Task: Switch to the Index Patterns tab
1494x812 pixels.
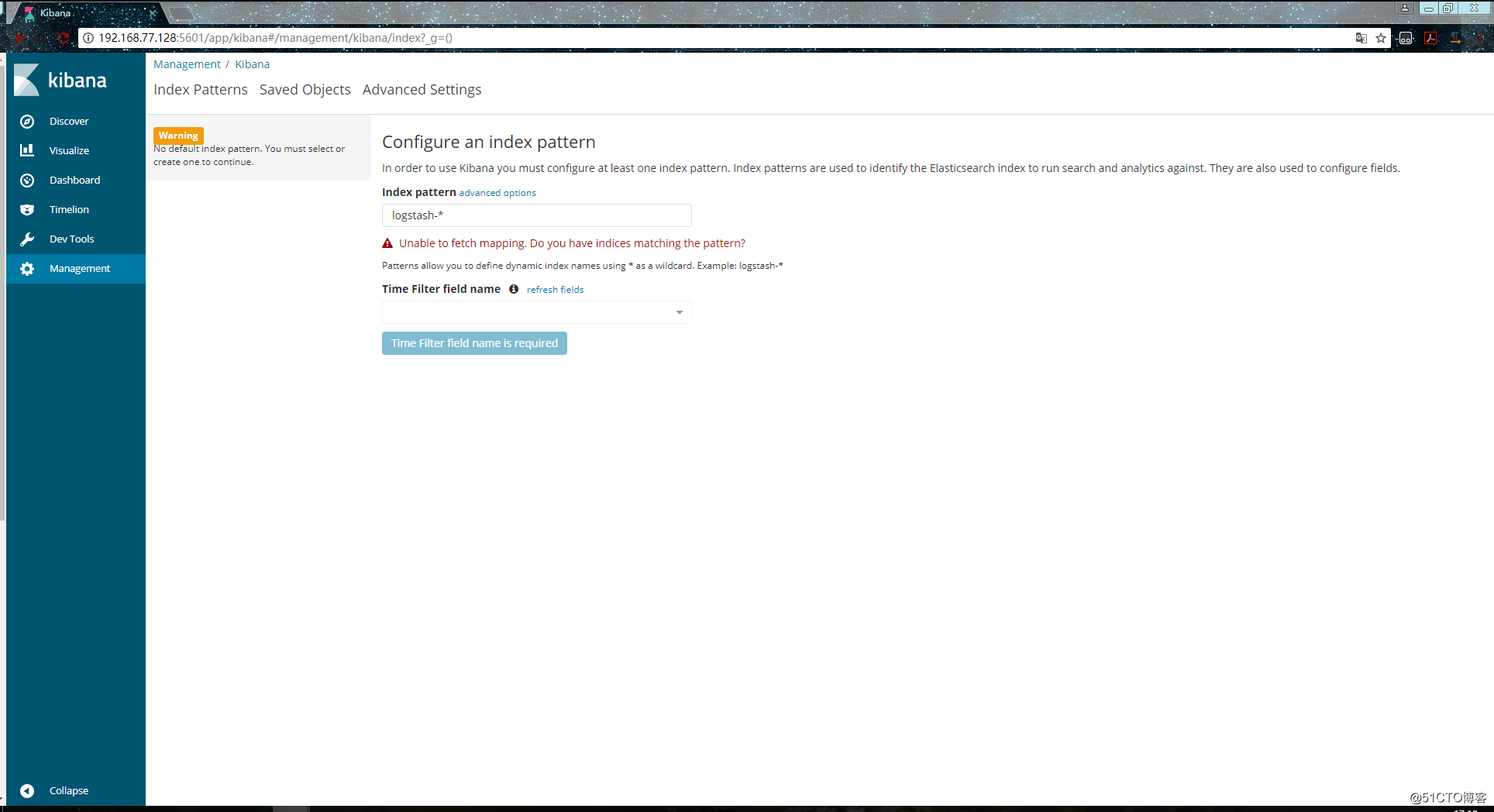Action: [x=201, y=90]
